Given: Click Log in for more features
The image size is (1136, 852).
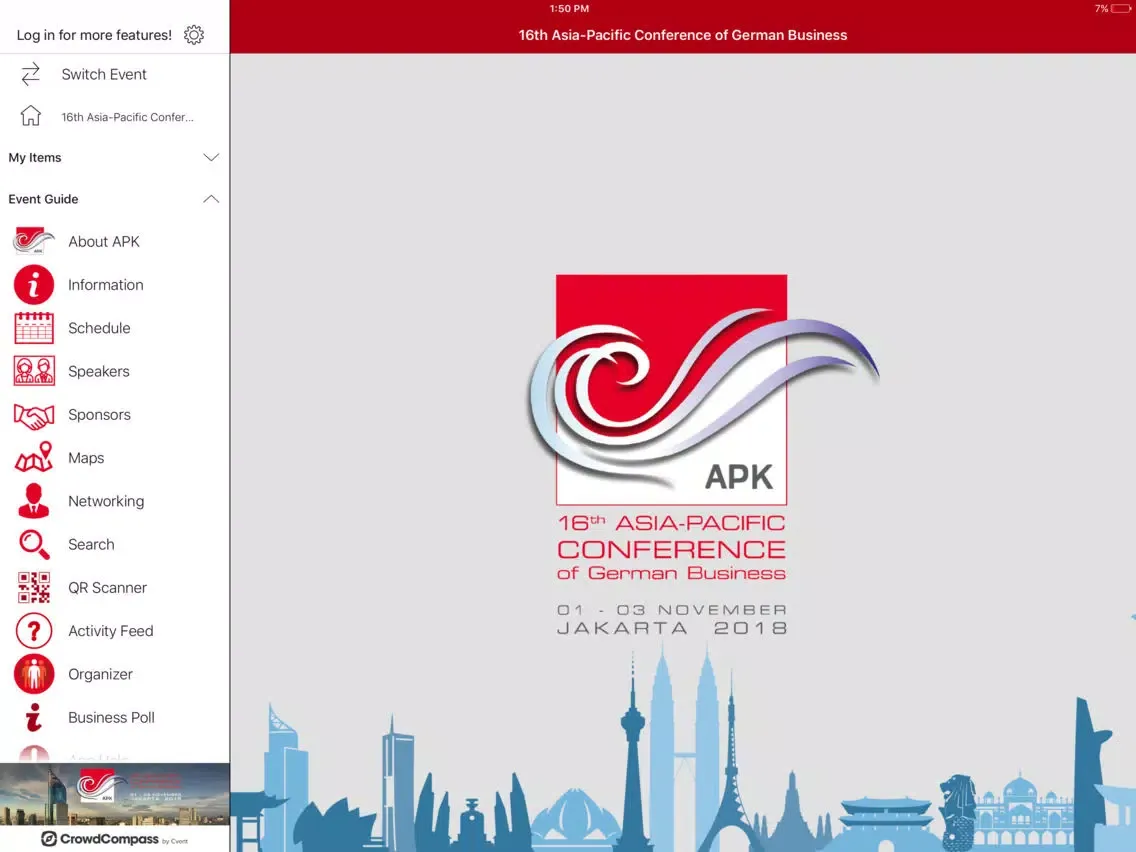Looking at the screenshot, I should click(94, 35).
